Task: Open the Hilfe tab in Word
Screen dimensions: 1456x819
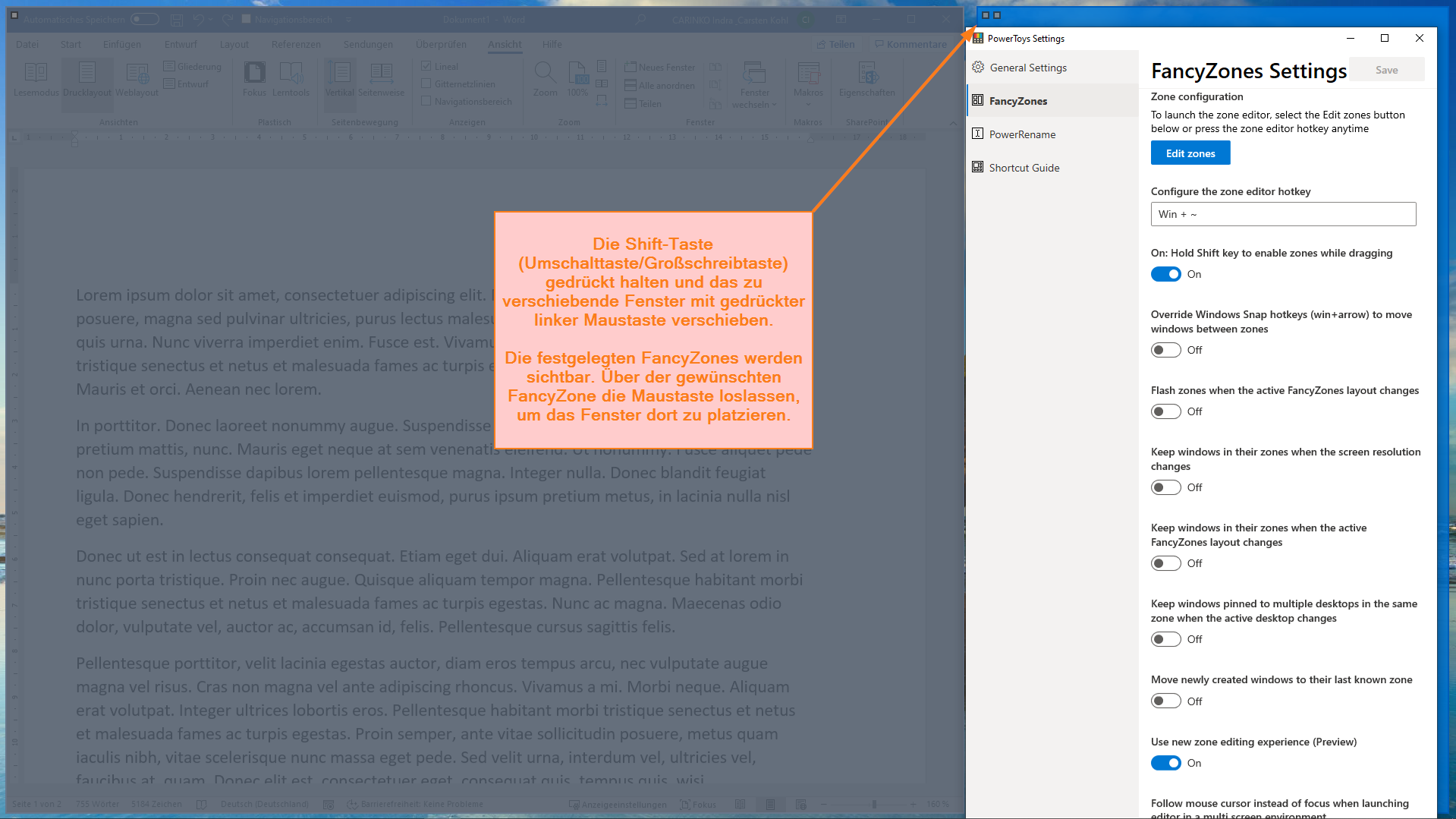Action: 552,44
